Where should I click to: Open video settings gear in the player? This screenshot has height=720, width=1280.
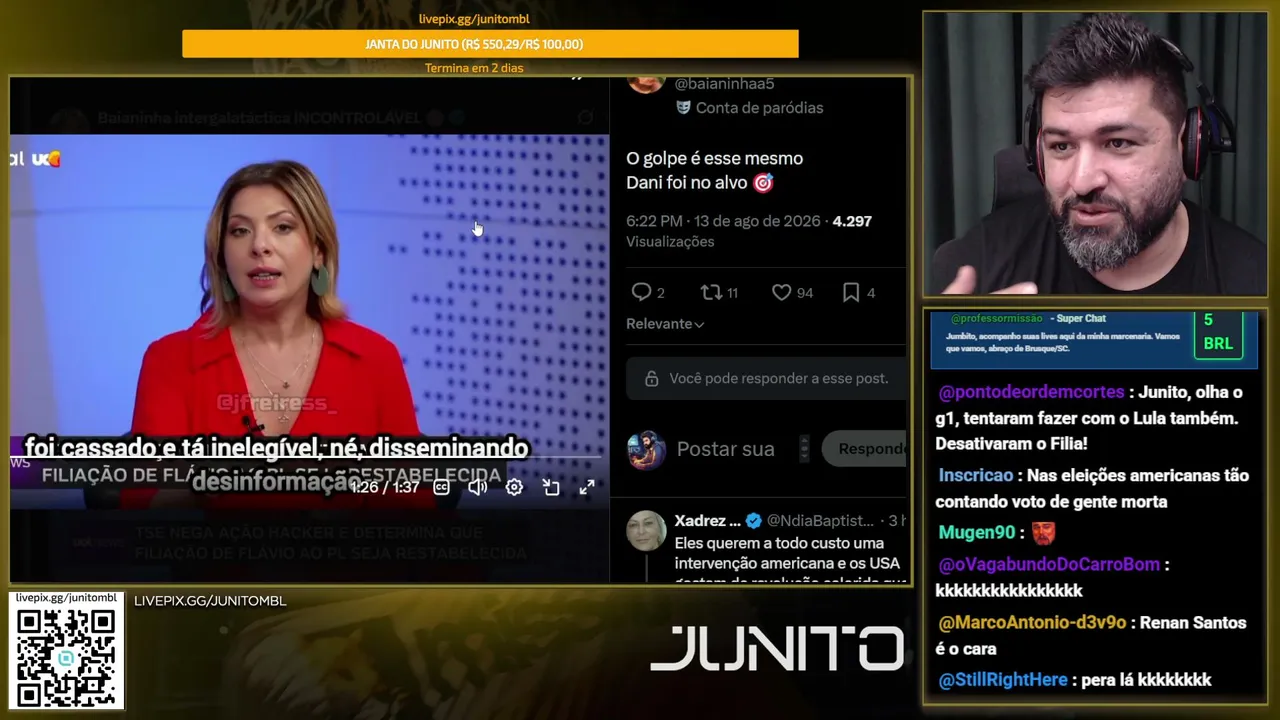[514, 487]
